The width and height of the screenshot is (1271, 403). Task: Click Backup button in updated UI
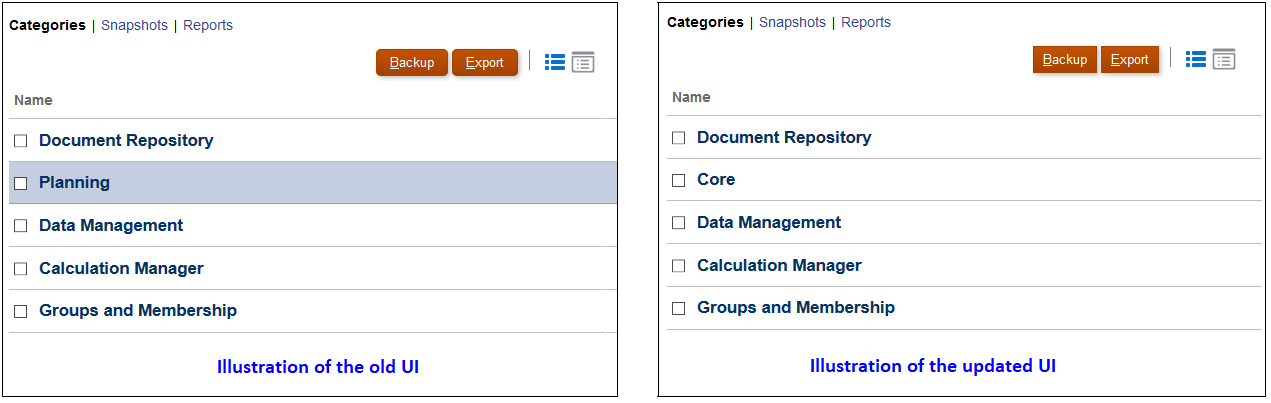click(x=1065, y=59)
